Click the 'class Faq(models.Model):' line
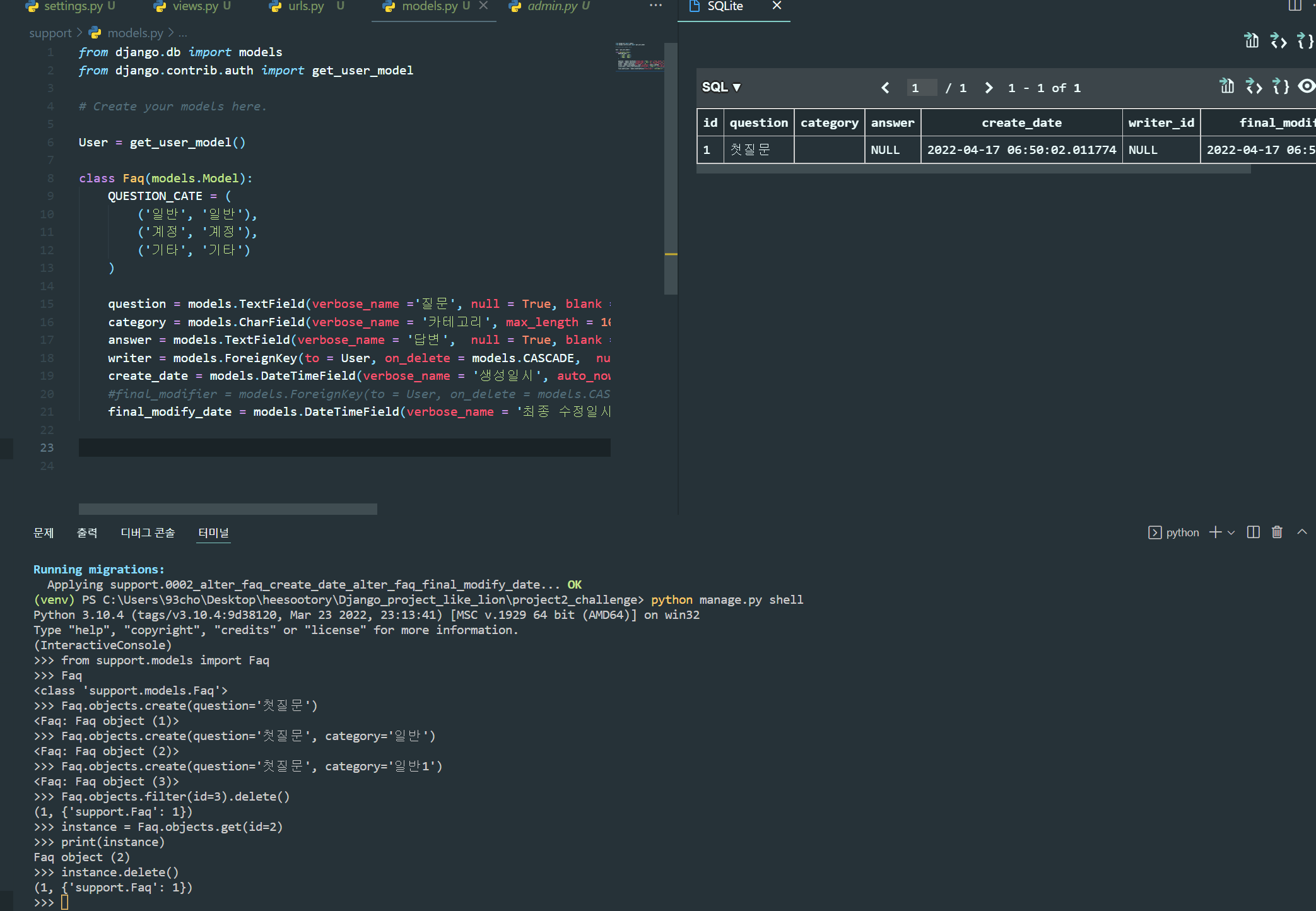This screenshot has width=1316, height=911. 165,179
